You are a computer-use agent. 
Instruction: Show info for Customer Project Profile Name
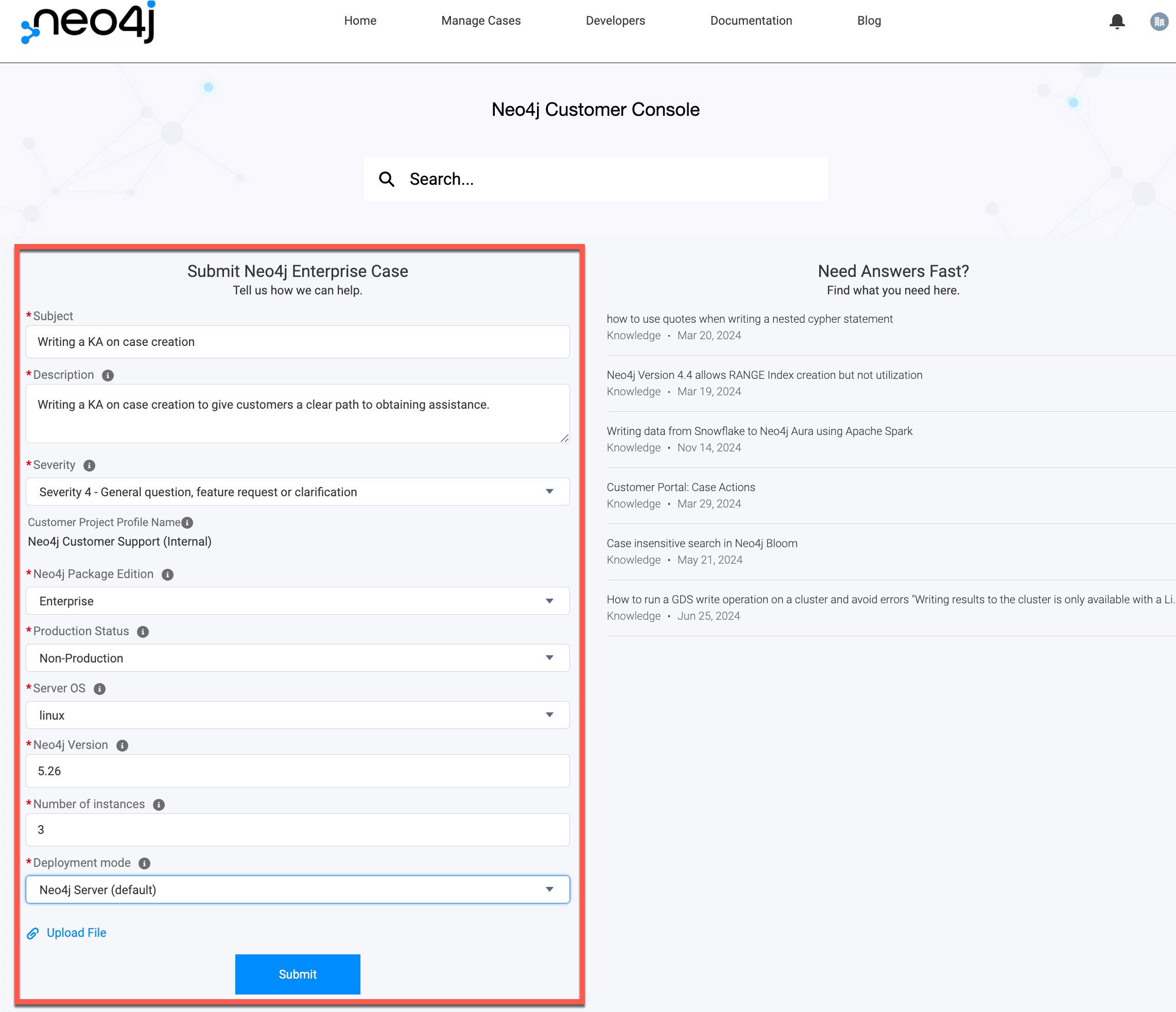pos(187,523)
